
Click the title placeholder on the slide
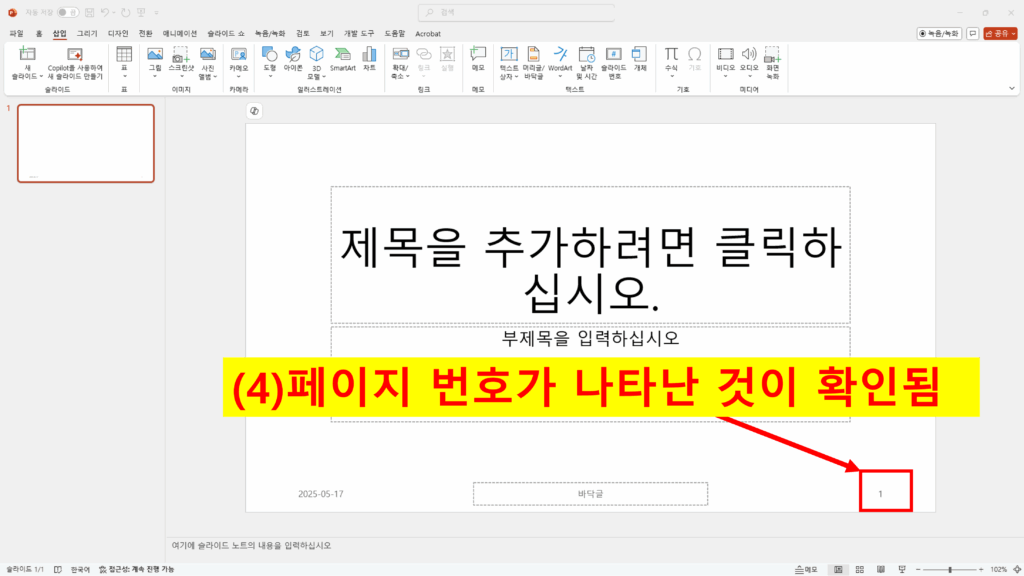[590, 255]
